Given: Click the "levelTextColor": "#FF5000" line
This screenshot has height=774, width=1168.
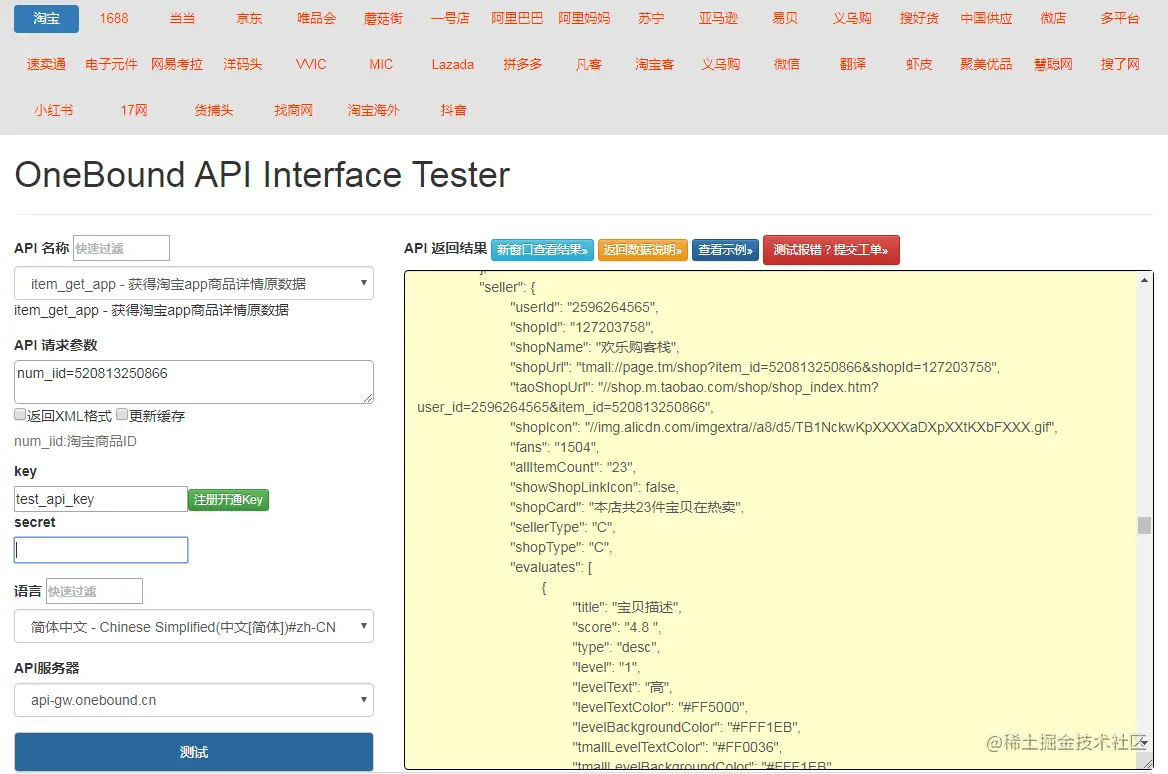Looking at the screenshot, I should (660, 707).
